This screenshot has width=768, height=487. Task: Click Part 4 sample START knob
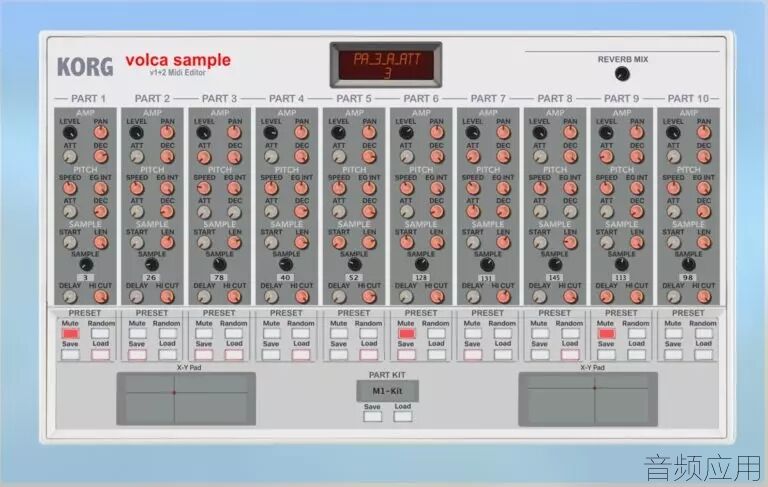tap(271, 243)
